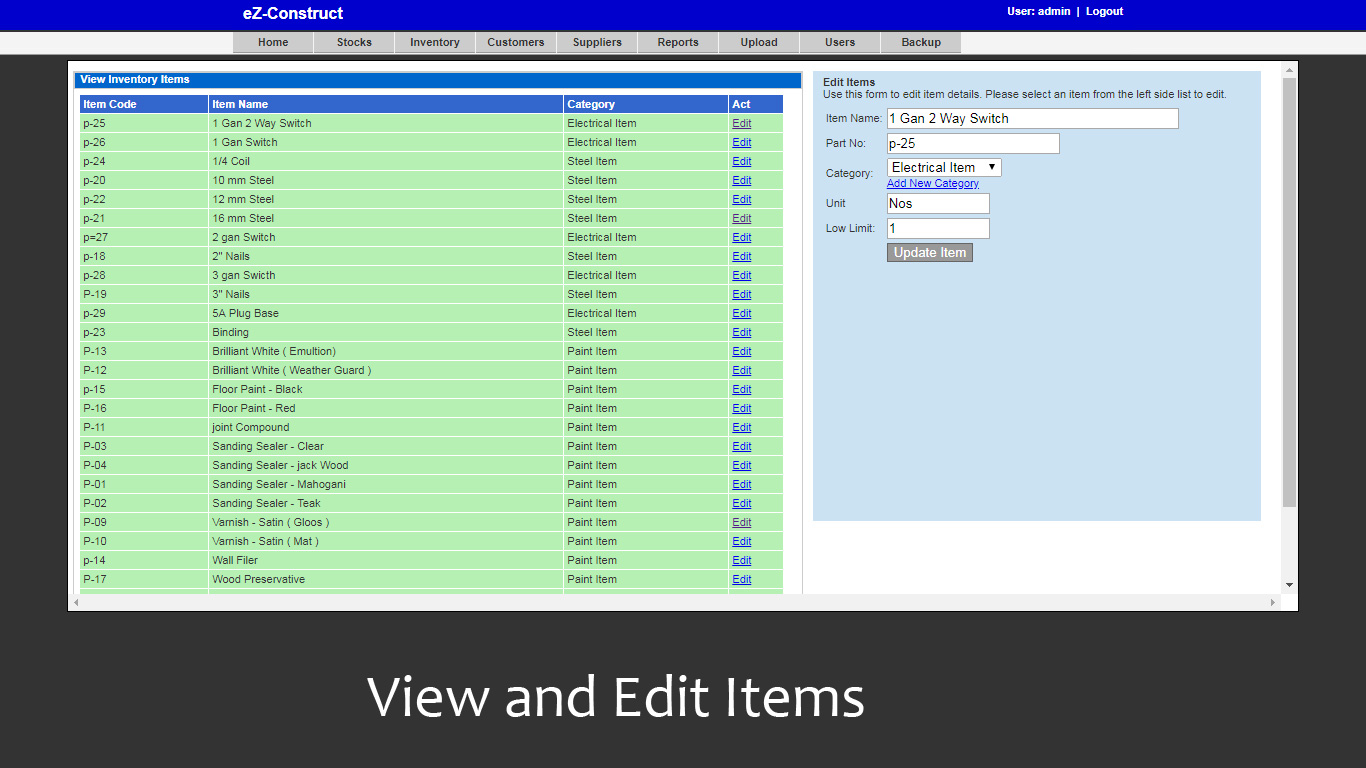This screenshot has height=768, width=1366.
Task: Click into the Item Name field
Action: [1031, 118]
